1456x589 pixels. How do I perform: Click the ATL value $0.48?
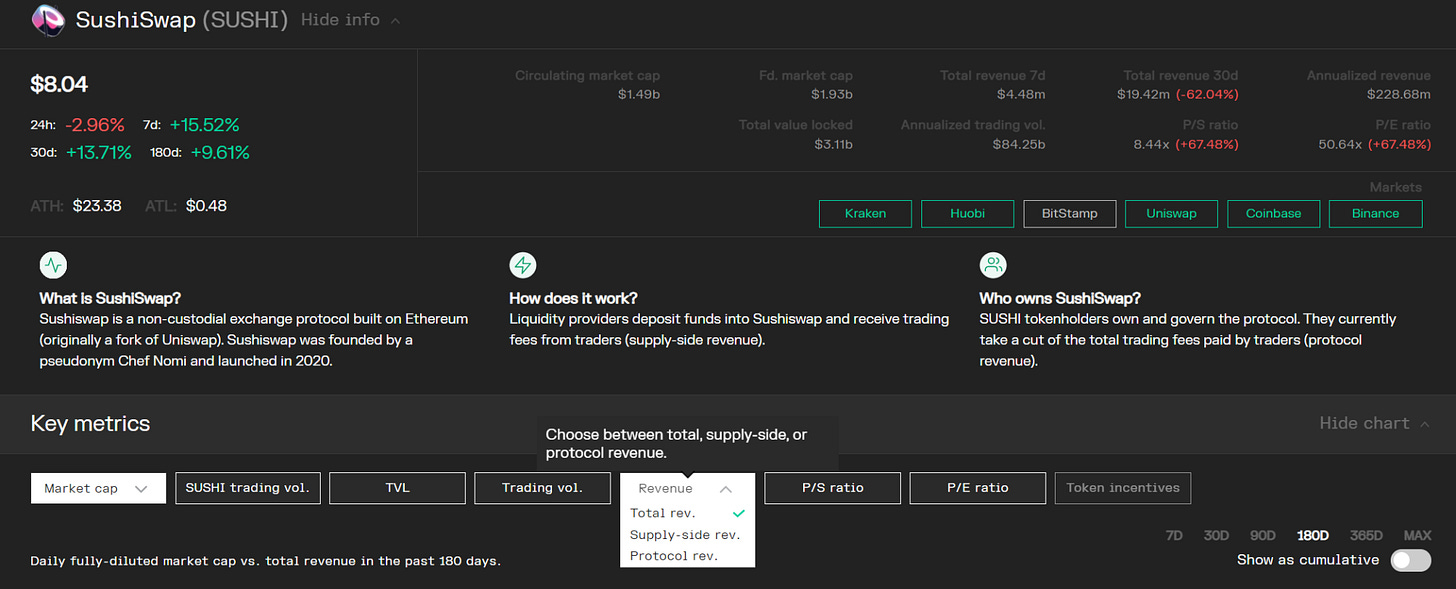coord(206,206)
